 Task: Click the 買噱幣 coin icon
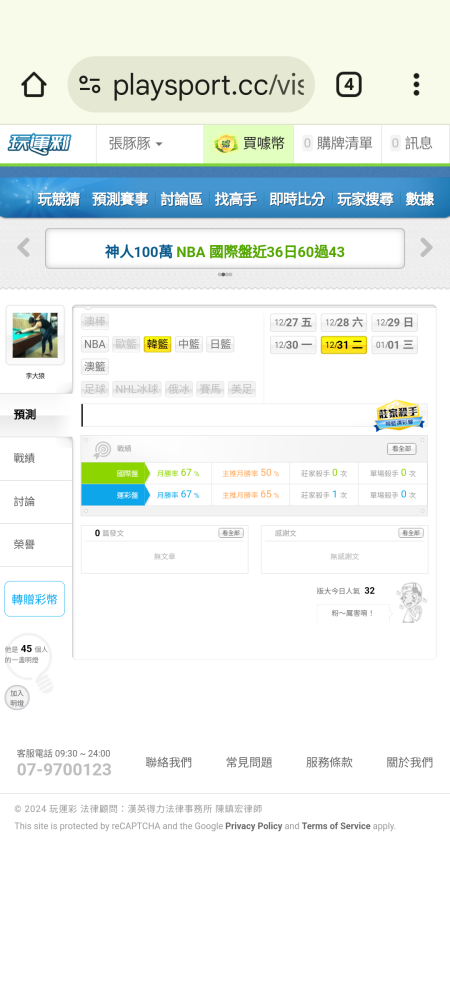226,143
